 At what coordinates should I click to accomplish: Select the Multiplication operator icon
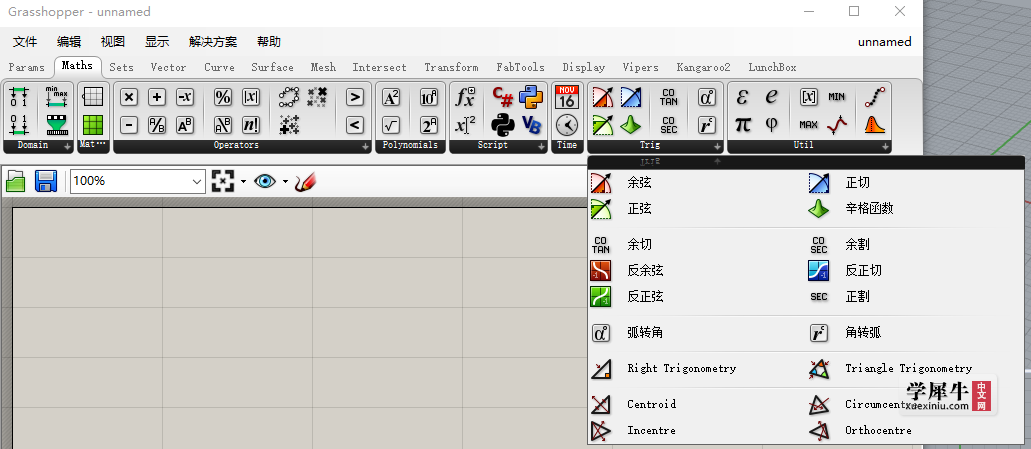click(129, 97)
